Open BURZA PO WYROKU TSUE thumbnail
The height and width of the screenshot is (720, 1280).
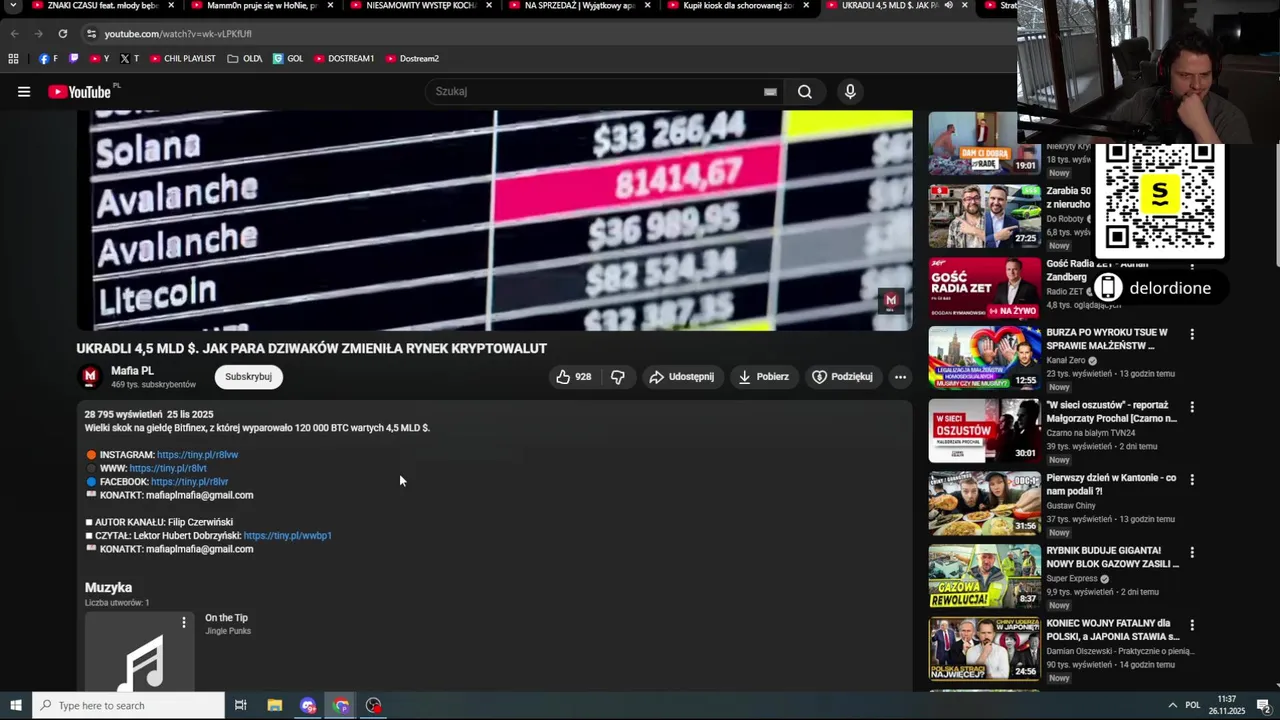pos(984,358)
